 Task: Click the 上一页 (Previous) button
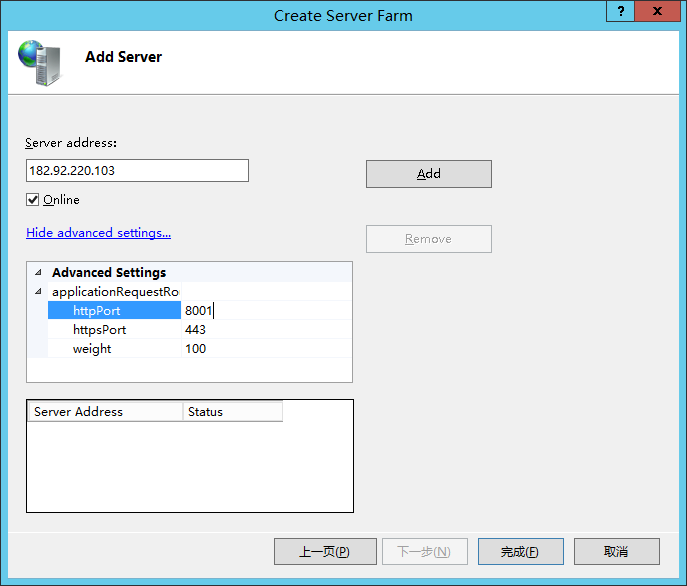coord(325,552)
